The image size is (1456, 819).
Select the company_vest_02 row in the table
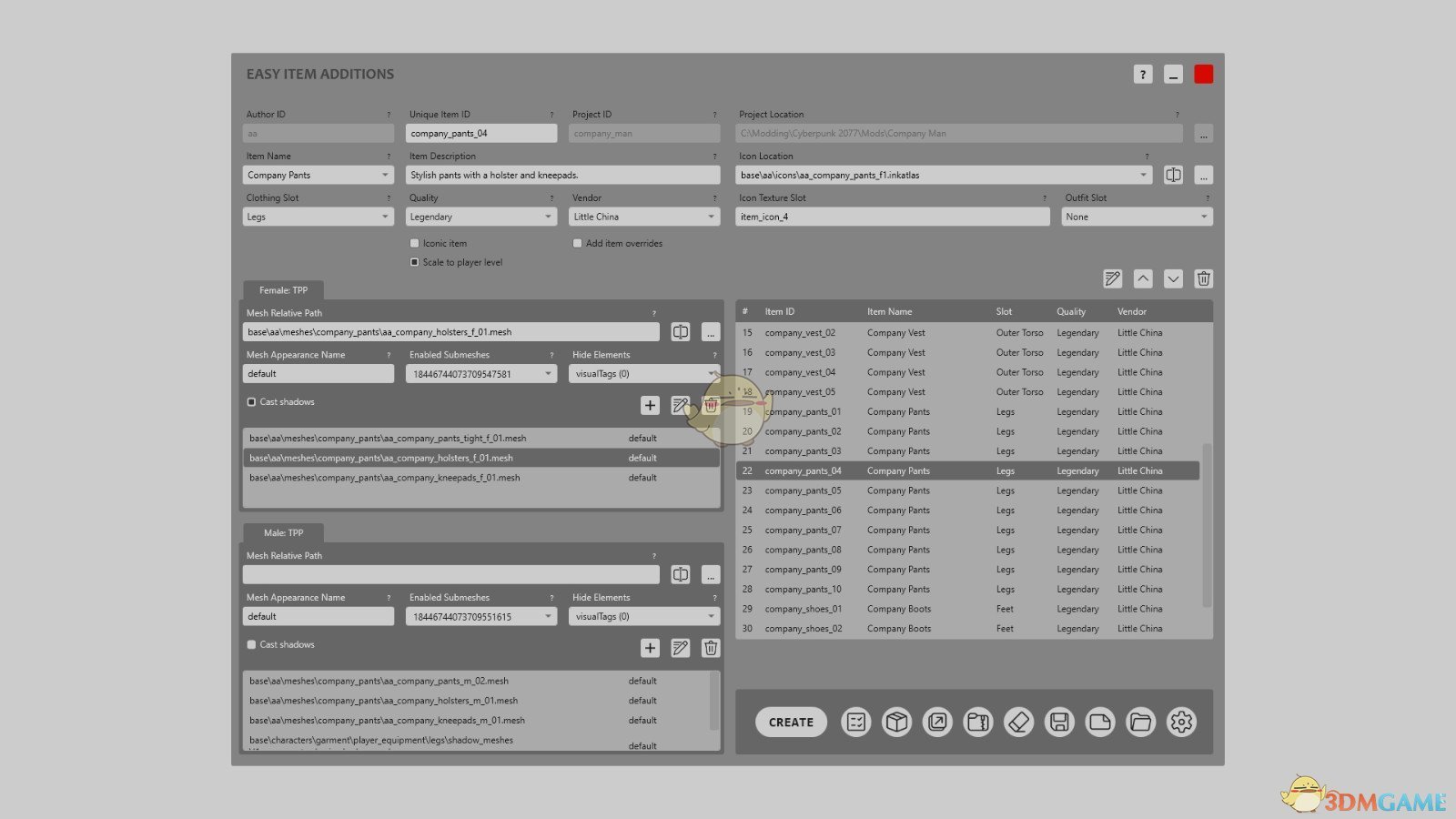pyautogui.click(x=969, y=333)
